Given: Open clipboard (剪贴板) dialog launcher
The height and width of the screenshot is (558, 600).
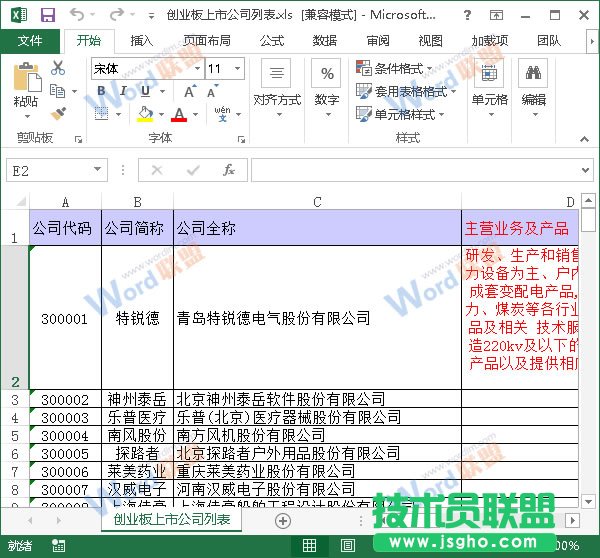Looking at the screenshot, I should 78,140.
